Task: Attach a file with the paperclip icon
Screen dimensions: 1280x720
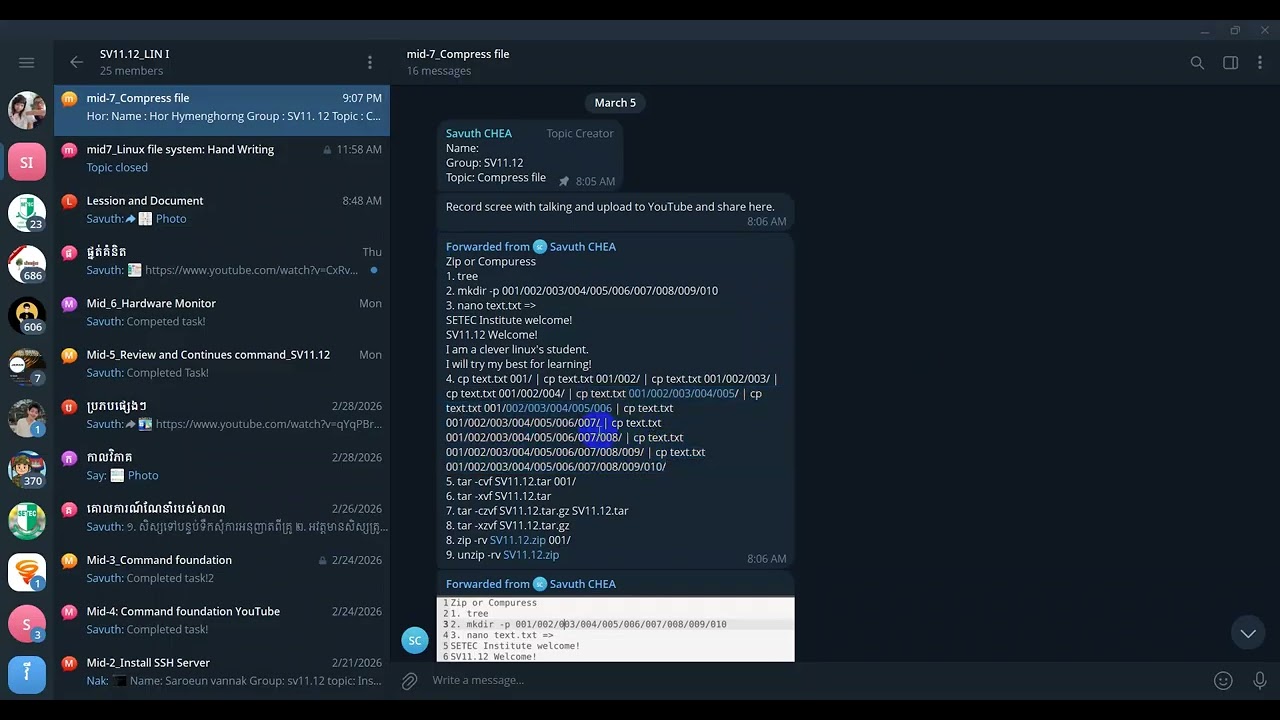Action: click(409, 681)
